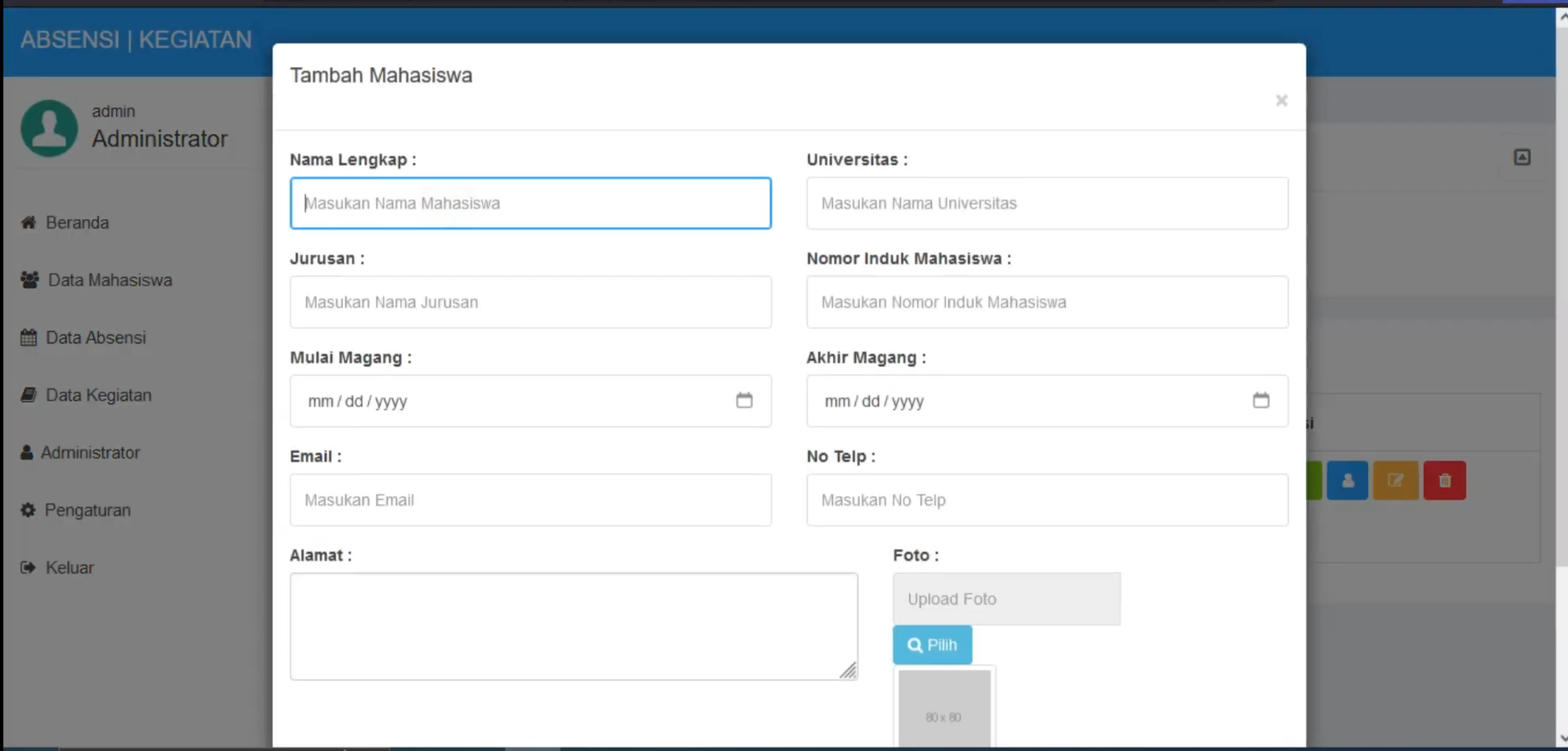The image size is (1568, 751).
Task: Click the Pengaturan gear icon
Action: pyautogui.click(x=28, y=510)
